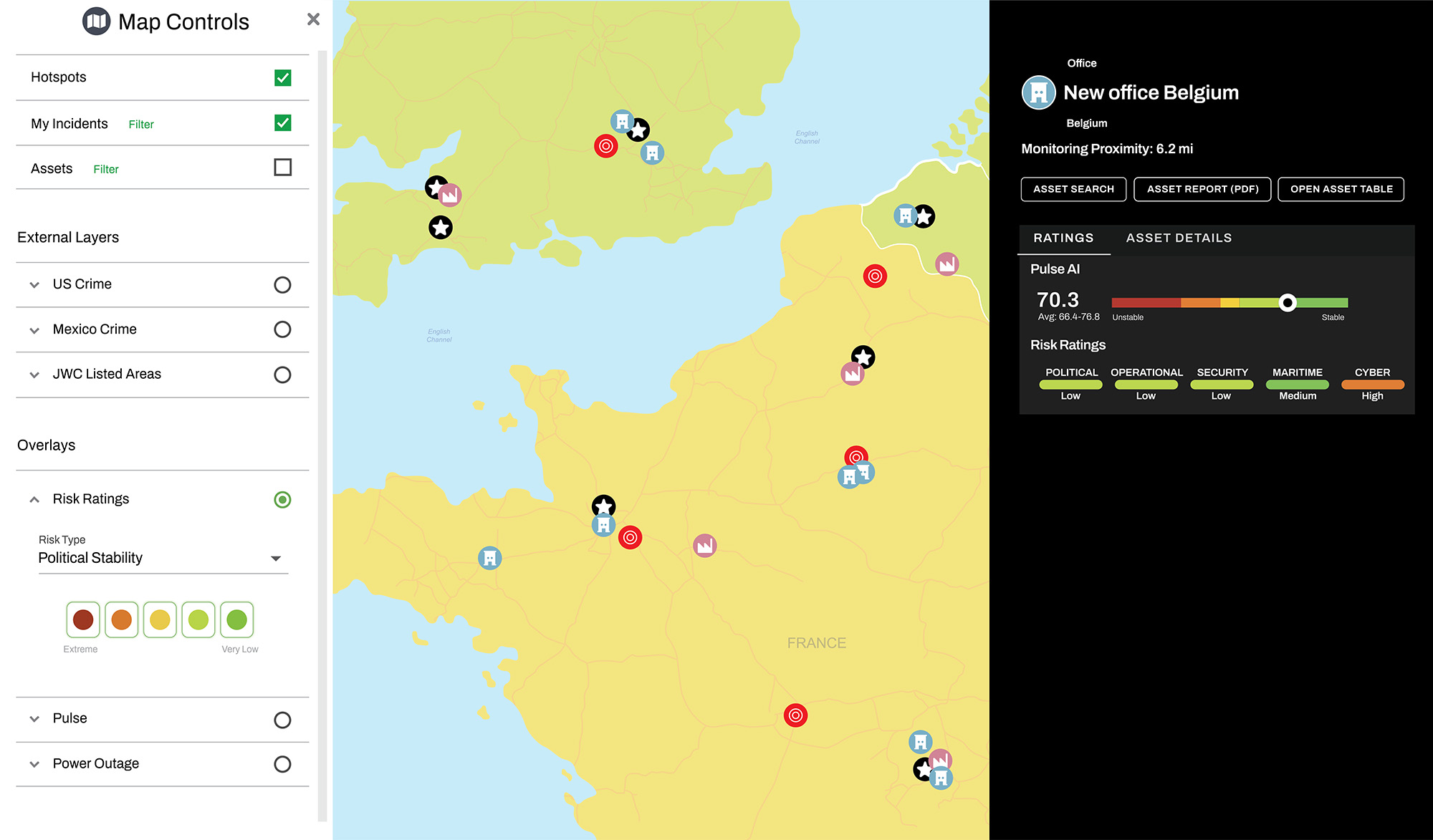This screenshot has width=1433, height=840.
Task: Select the Ratings tab
Action: (x=1063, y=238)
